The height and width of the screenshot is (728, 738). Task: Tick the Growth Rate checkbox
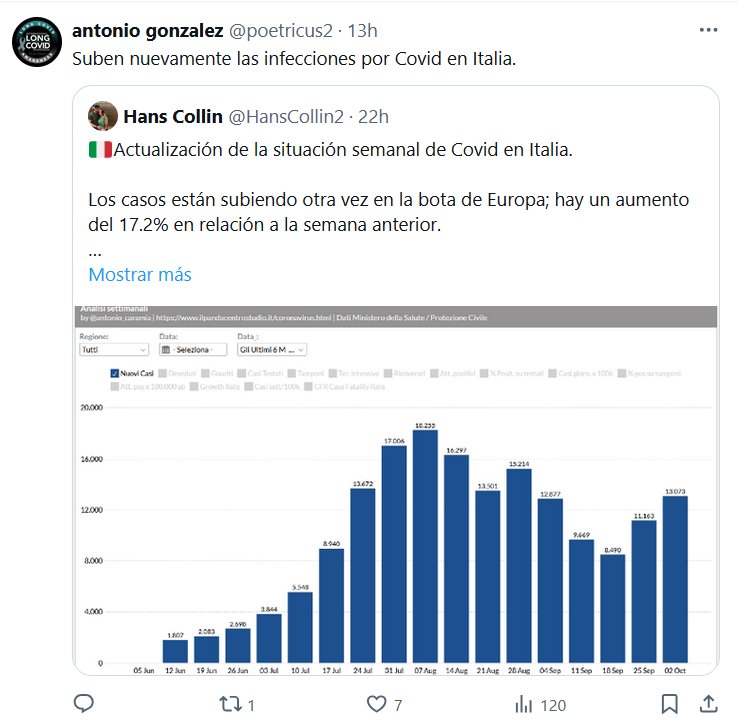coord(194,386)
